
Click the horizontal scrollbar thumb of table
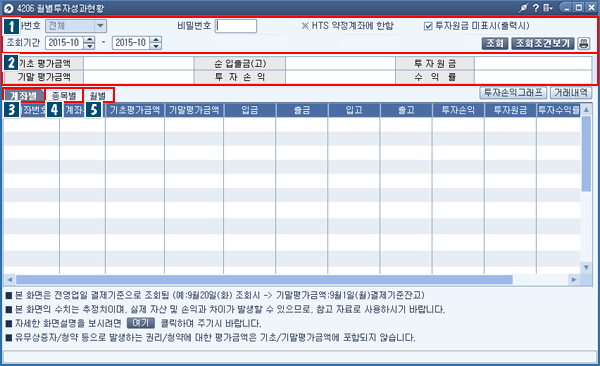(x=264, y=279)
